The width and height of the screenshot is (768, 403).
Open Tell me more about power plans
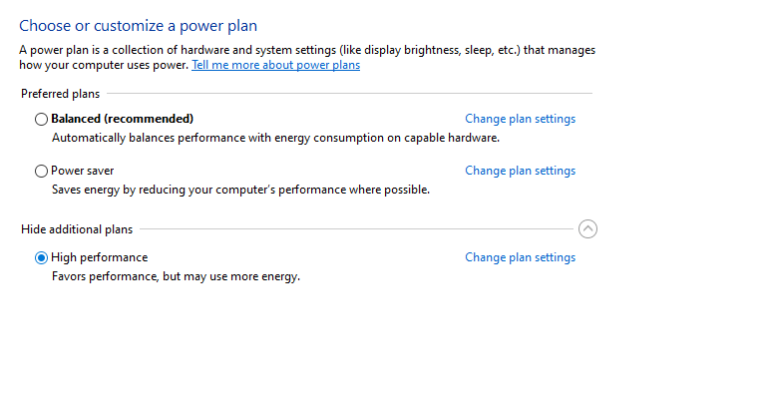[x=276, y=65]
